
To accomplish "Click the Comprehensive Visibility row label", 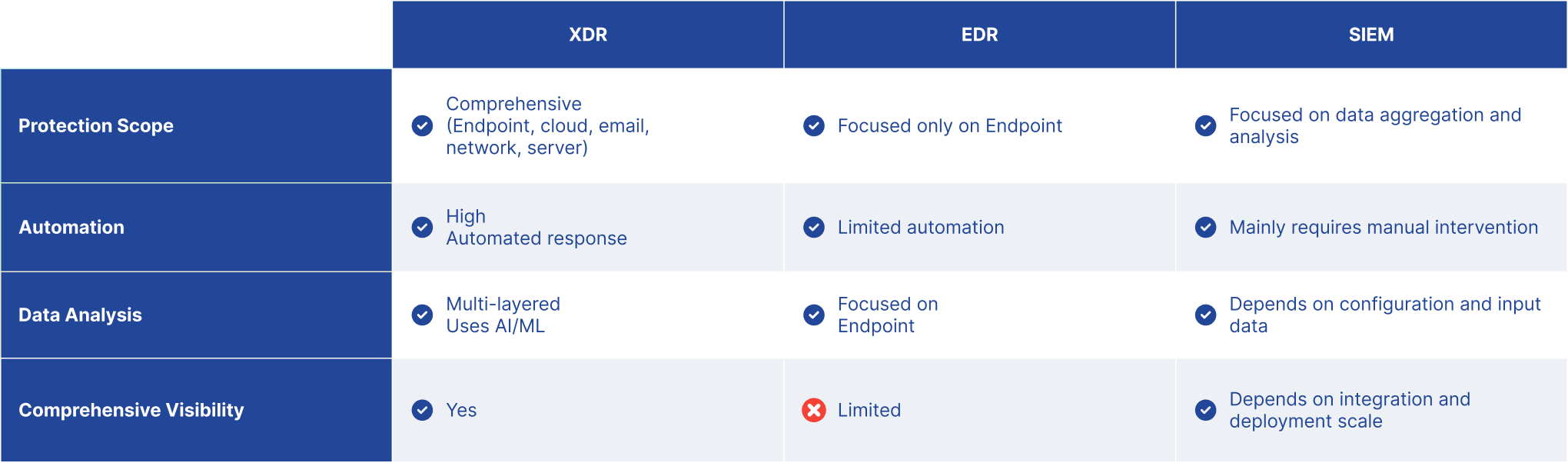I will pyautogui.click(x=131, y=410).
